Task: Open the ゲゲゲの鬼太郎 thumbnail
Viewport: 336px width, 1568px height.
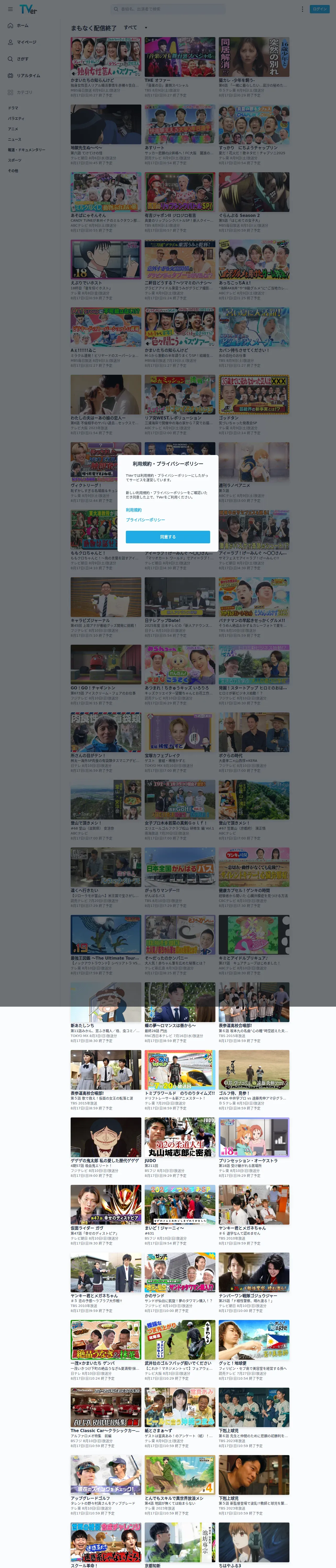Action: 106,1138
